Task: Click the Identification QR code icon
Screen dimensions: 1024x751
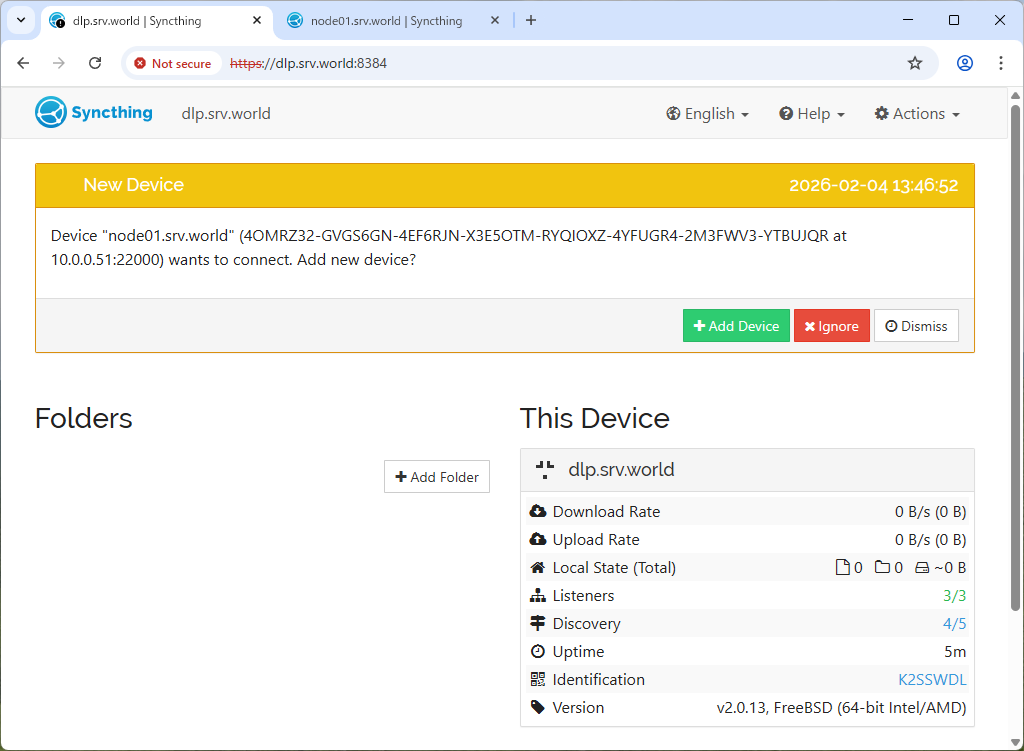Action: (x=538, y=680)
